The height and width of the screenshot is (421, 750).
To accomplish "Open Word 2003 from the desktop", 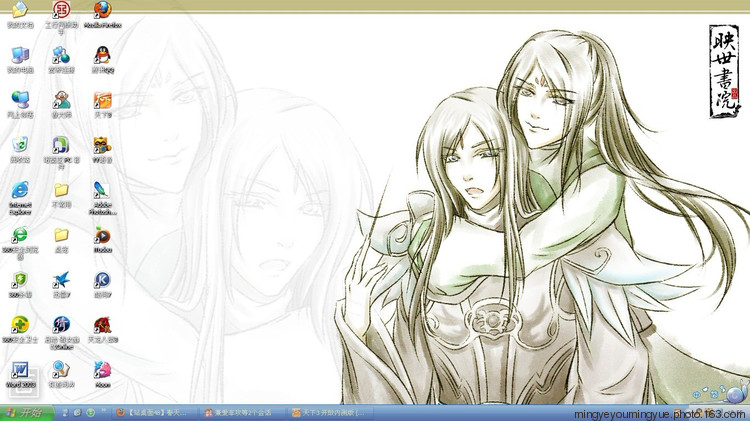I will point(20,370).
